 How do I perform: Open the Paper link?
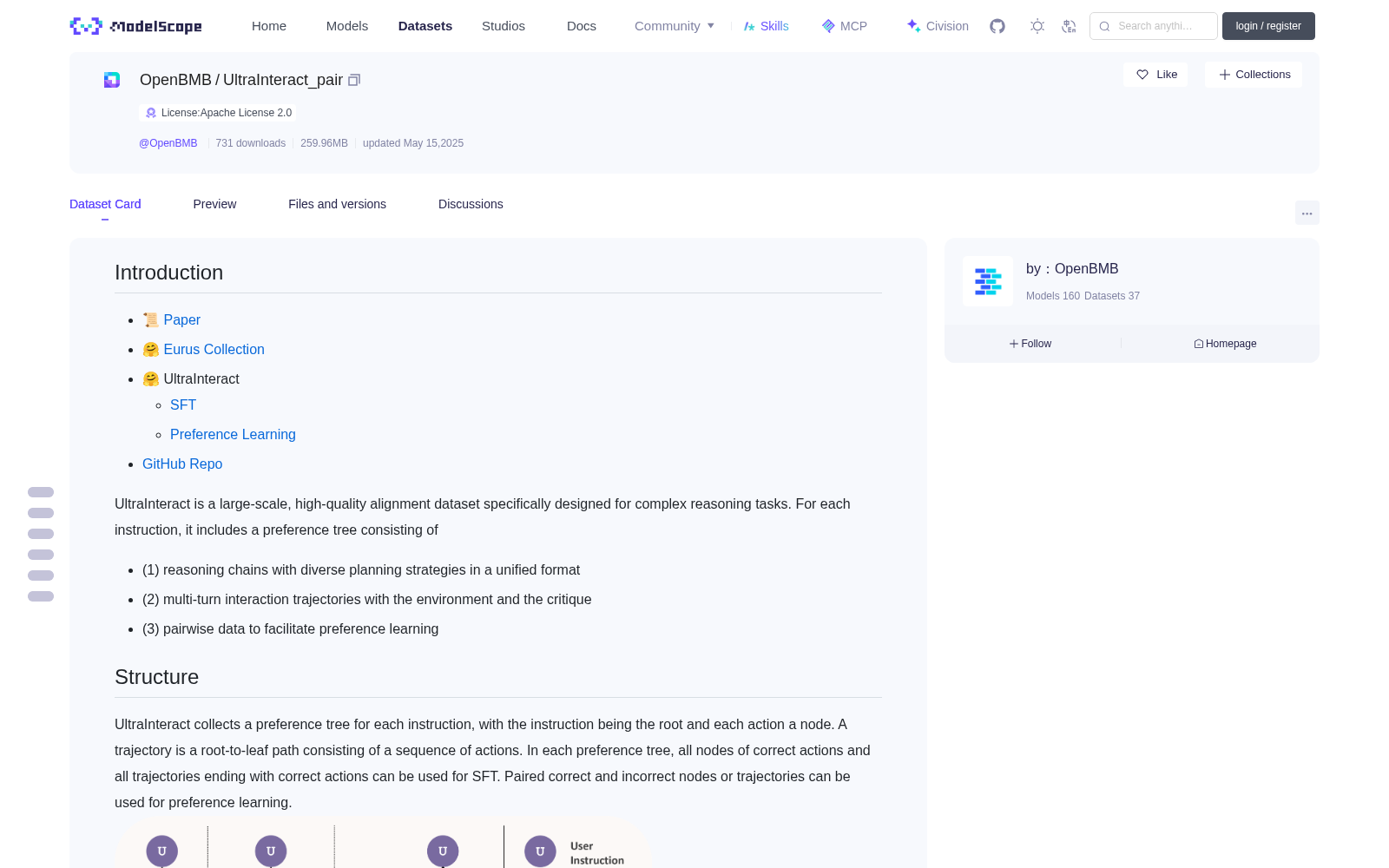point(181,319)
